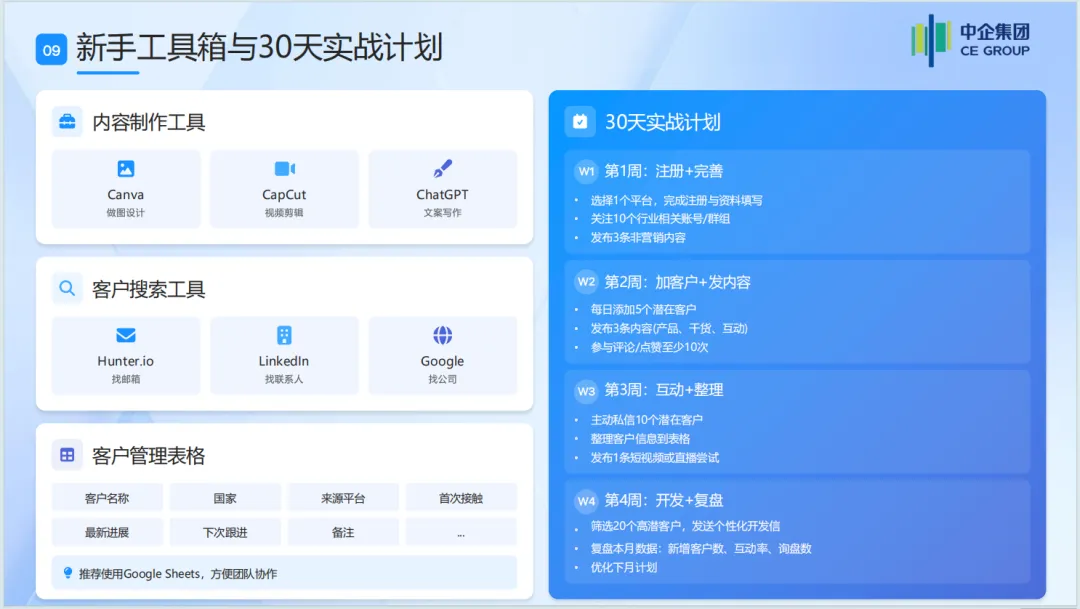This screenshot has height=609, width=1080.
Task: Select the magnifier icon next to 客户搜索工具
Action: (x=67, y=288)
